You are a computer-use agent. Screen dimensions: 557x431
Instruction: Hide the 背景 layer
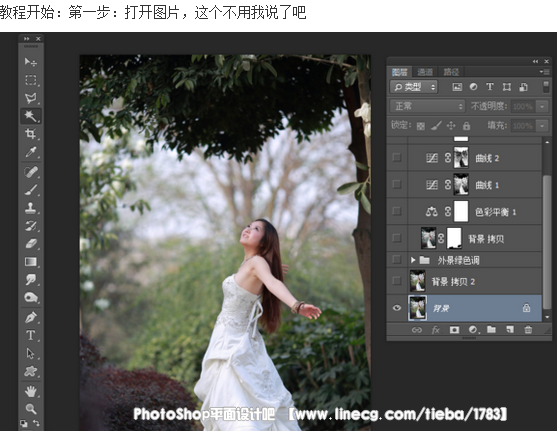point(397,308)
